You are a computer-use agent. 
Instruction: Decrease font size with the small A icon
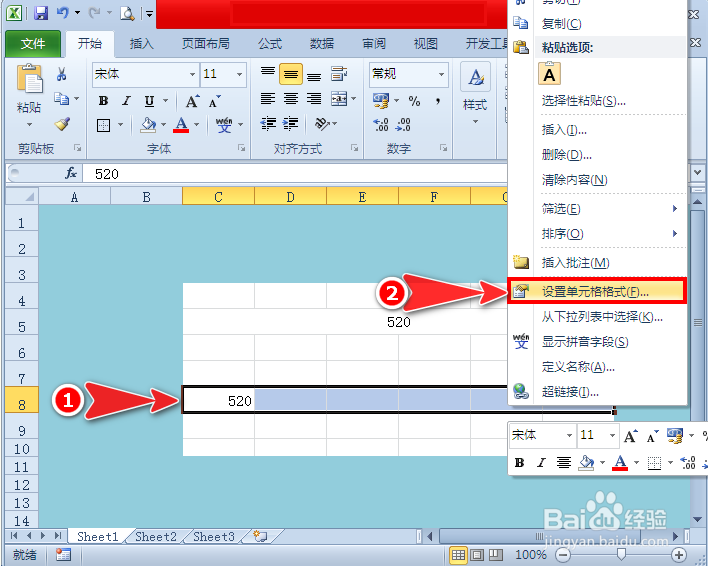pyautogui.click(x=215, y=101)
